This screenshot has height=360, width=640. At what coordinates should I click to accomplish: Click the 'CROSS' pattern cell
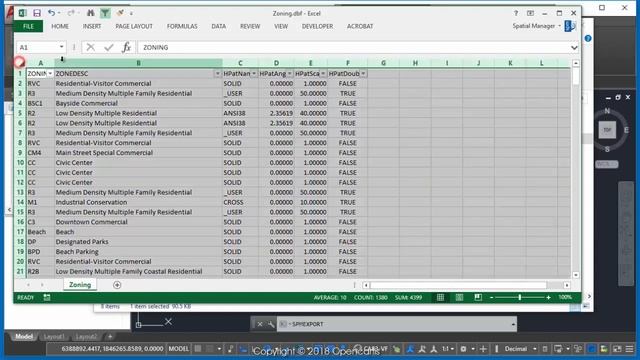[240, 202]
